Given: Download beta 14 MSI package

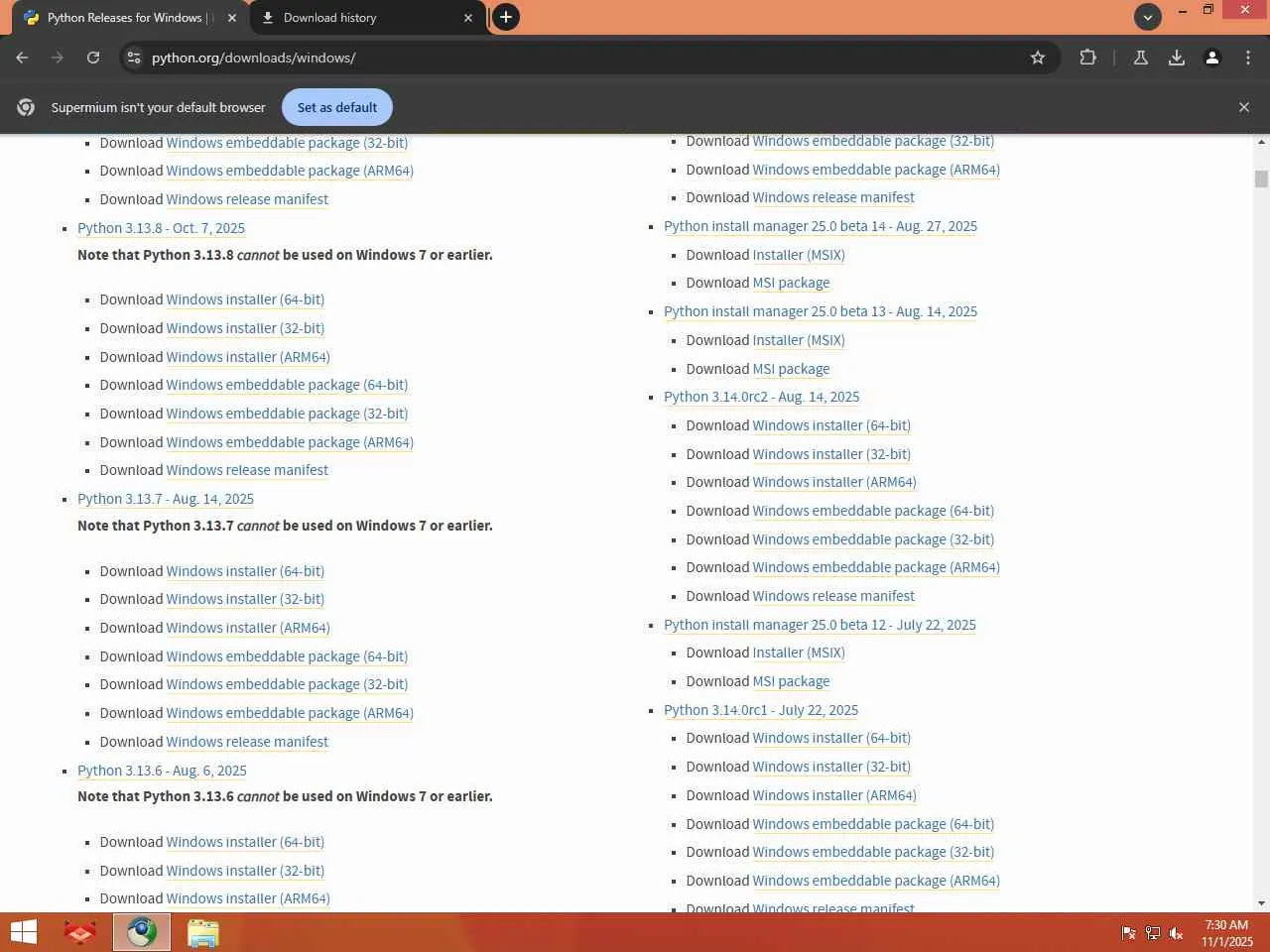Looking at the screenshot, I should pyautogui.click(x=791, y=283).
